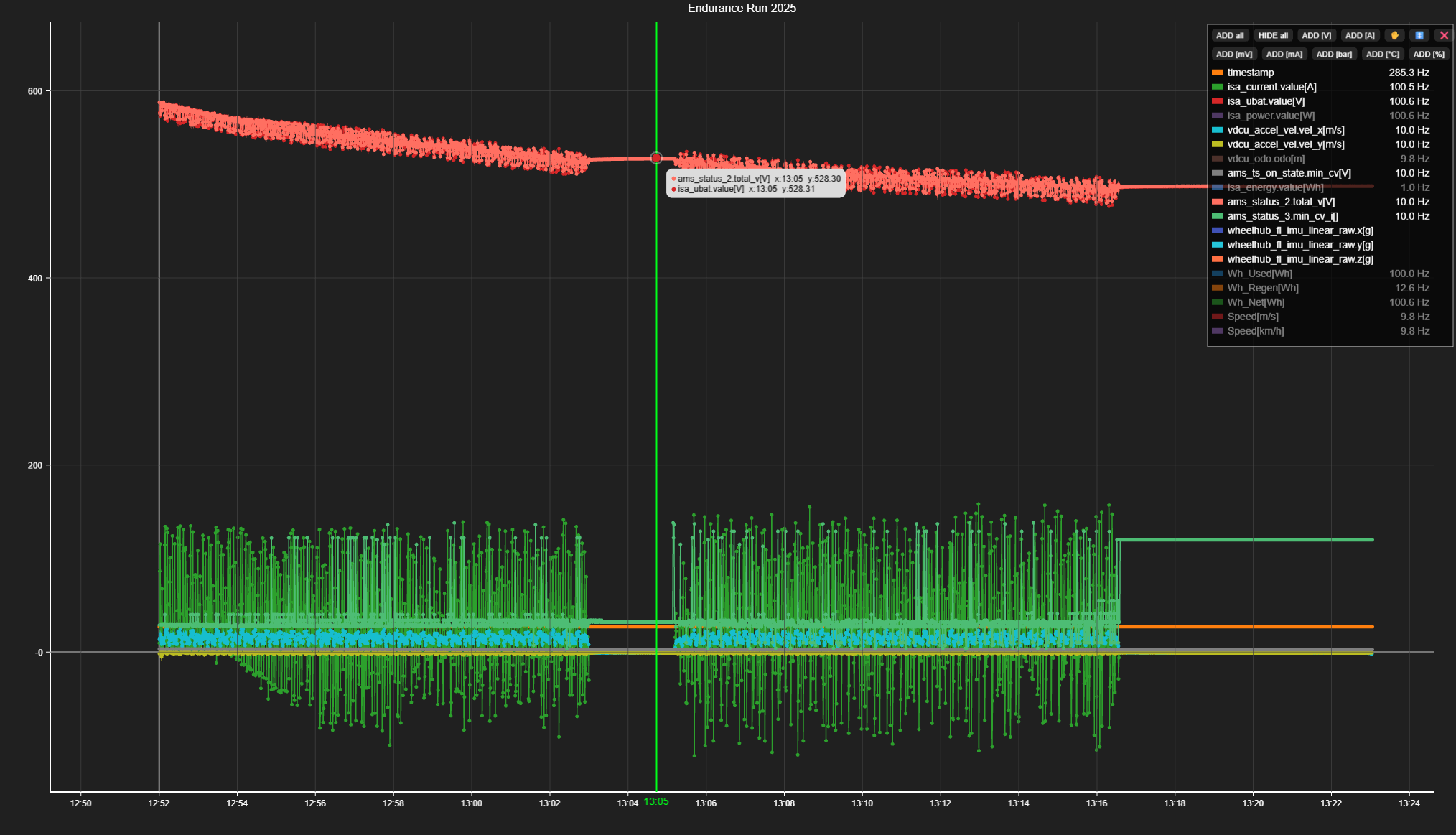This screenshot has width=1456, height=835.
Task: Click the red isa_ubat.value[V] color swatch
Action: 1218,101
